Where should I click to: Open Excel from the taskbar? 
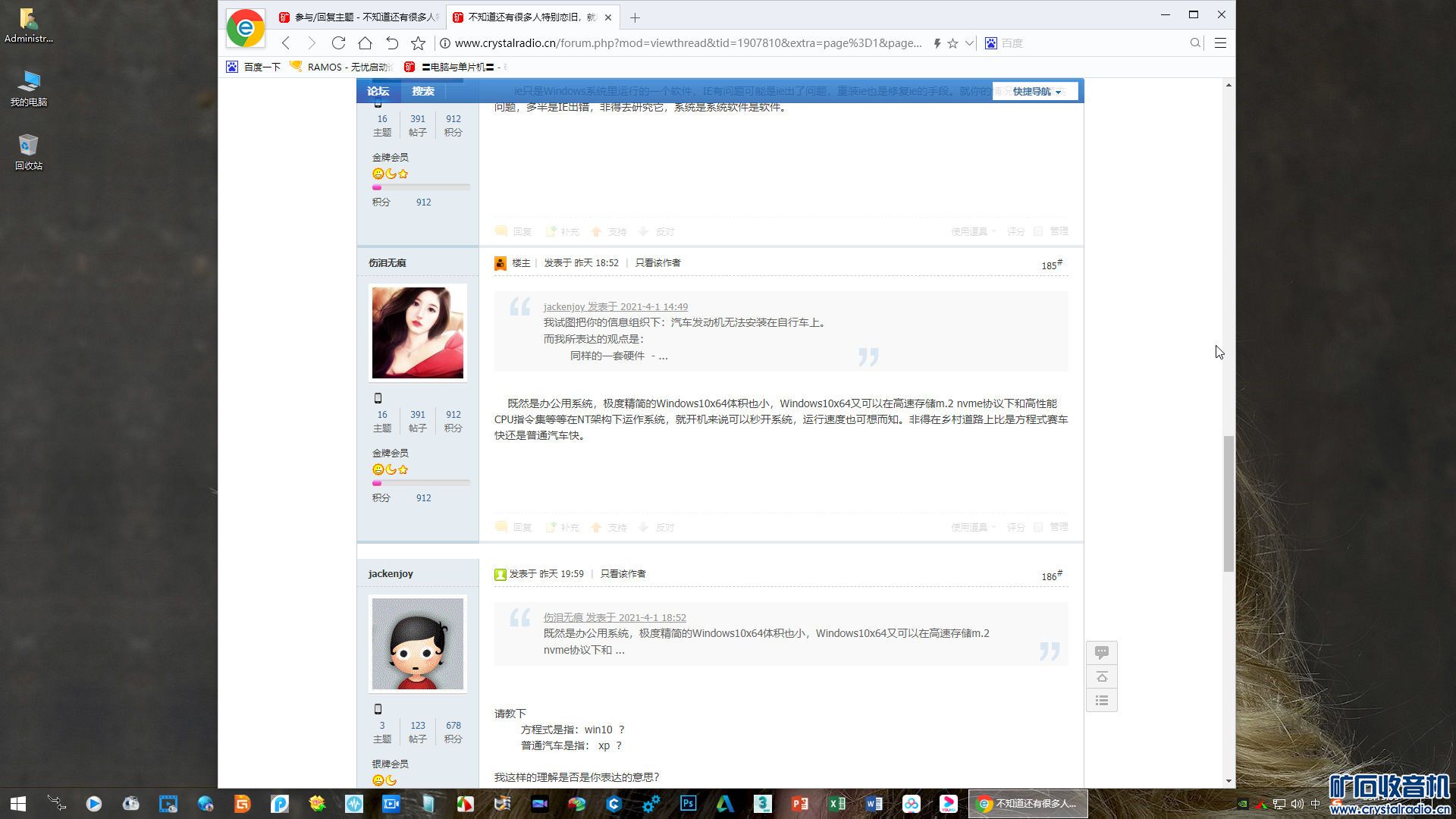(836, 804)
